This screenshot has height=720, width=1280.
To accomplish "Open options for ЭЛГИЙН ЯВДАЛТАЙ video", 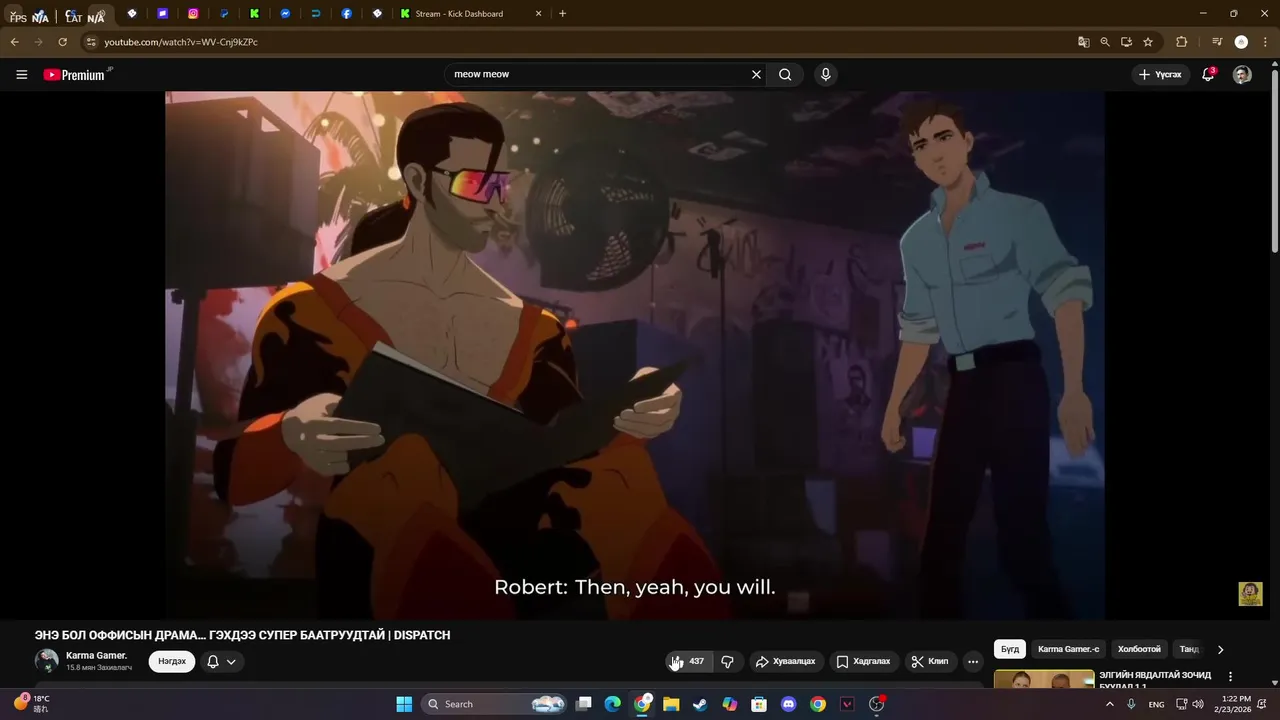I will [x=1230, y=677].
